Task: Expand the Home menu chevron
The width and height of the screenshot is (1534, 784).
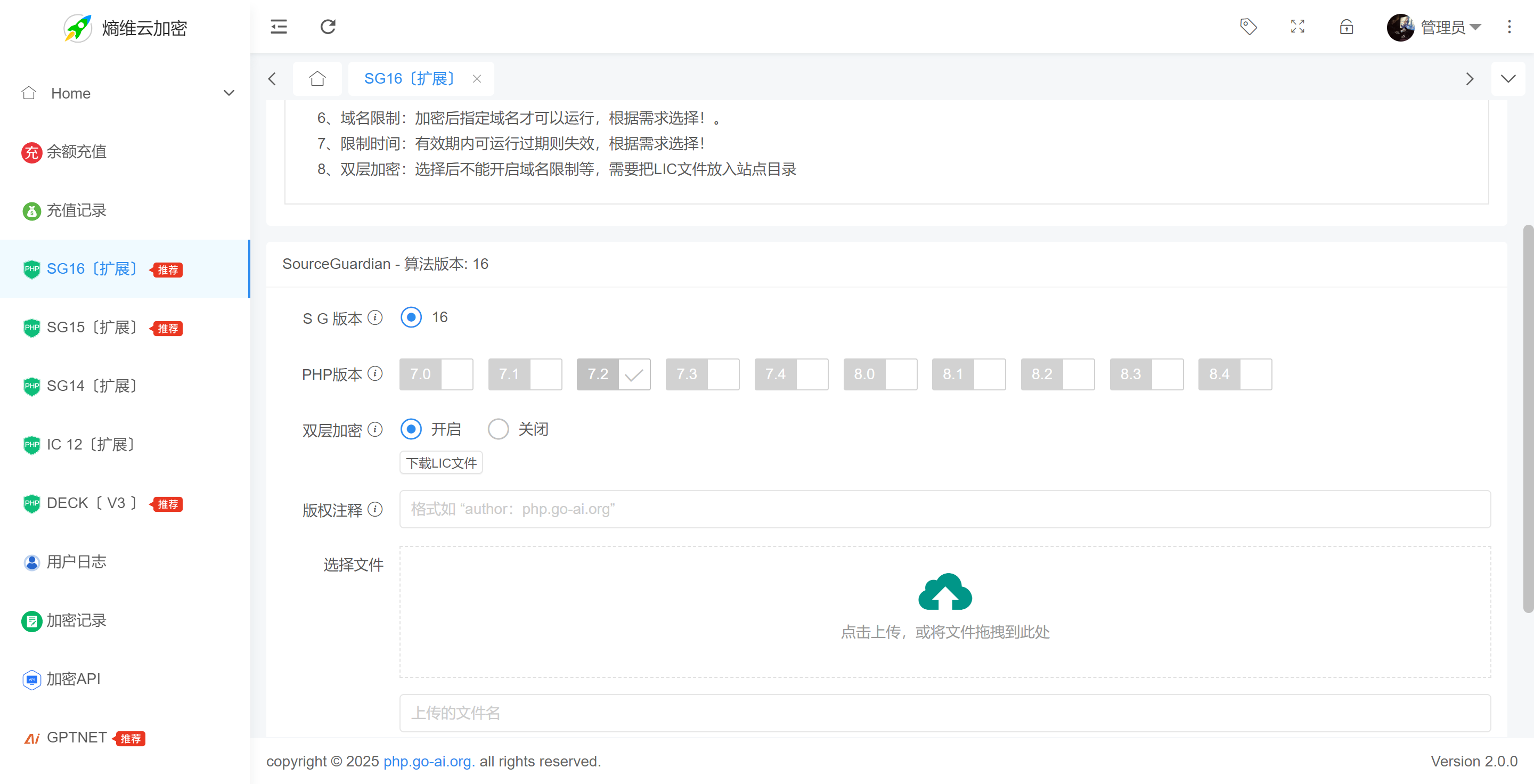Action: (x=229, y=93)
